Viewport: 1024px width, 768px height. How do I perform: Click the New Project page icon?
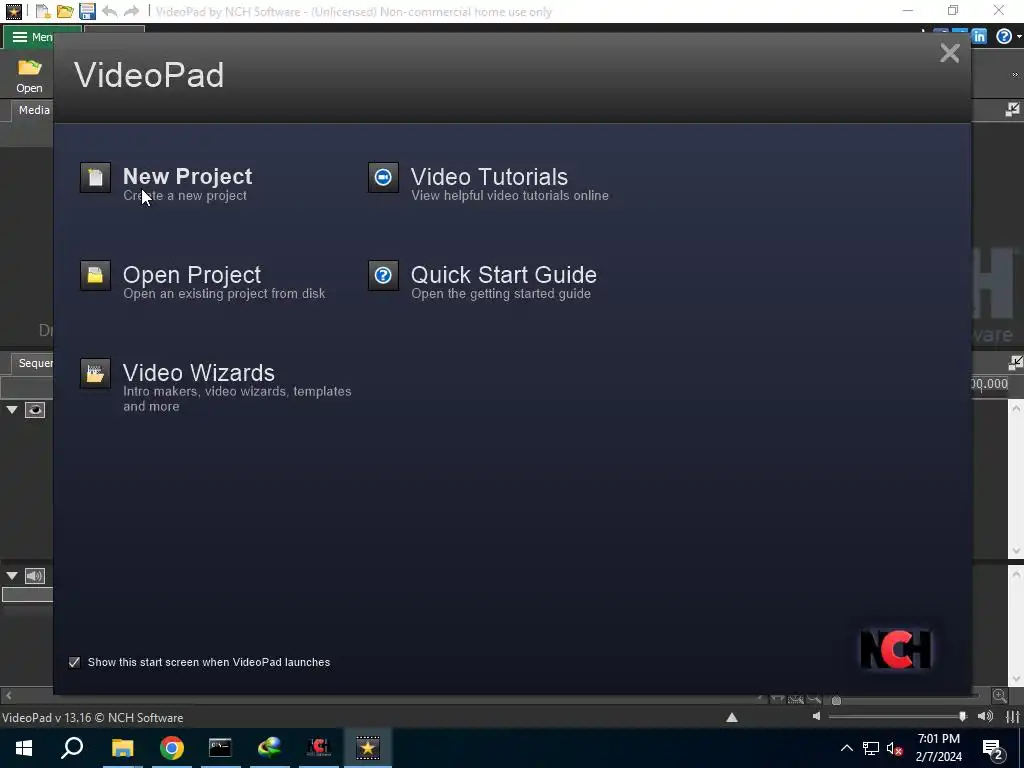pos(95,178)
